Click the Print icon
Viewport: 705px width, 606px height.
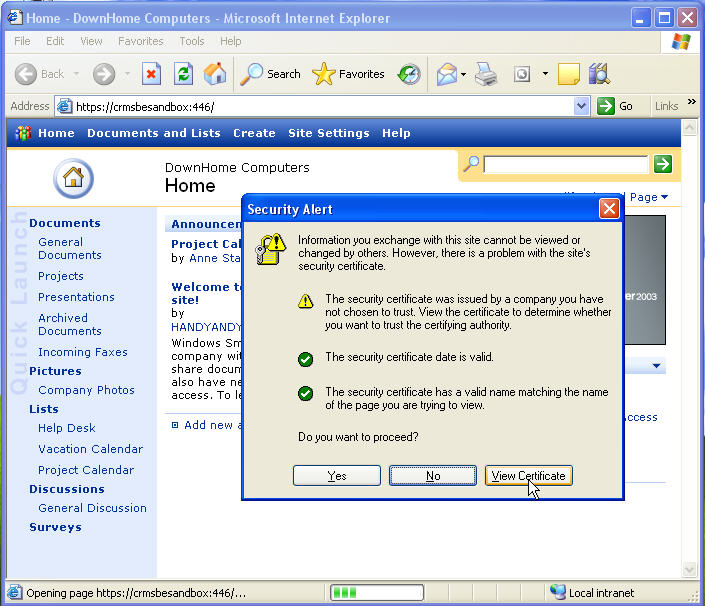486,74
